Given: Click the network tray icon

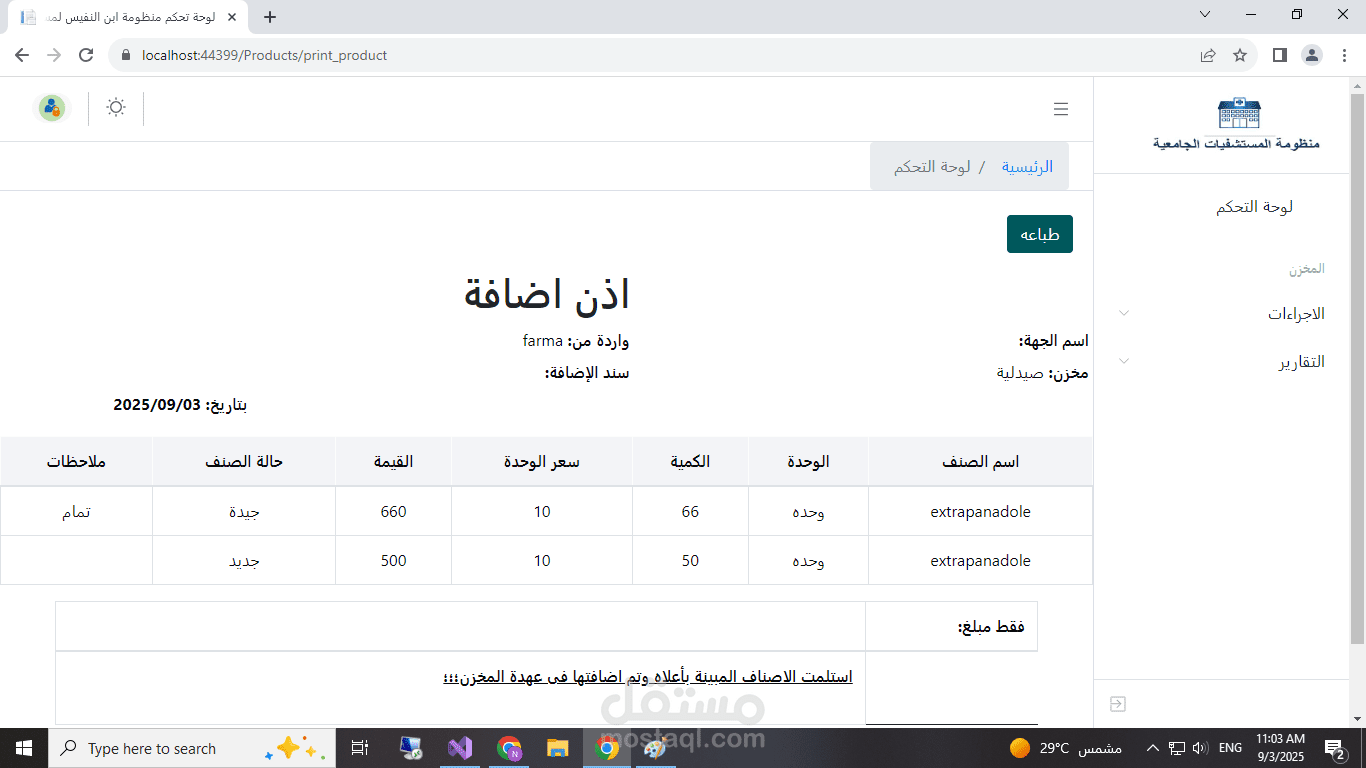Looking at the screenshot, I should [x=1177, y=748].
